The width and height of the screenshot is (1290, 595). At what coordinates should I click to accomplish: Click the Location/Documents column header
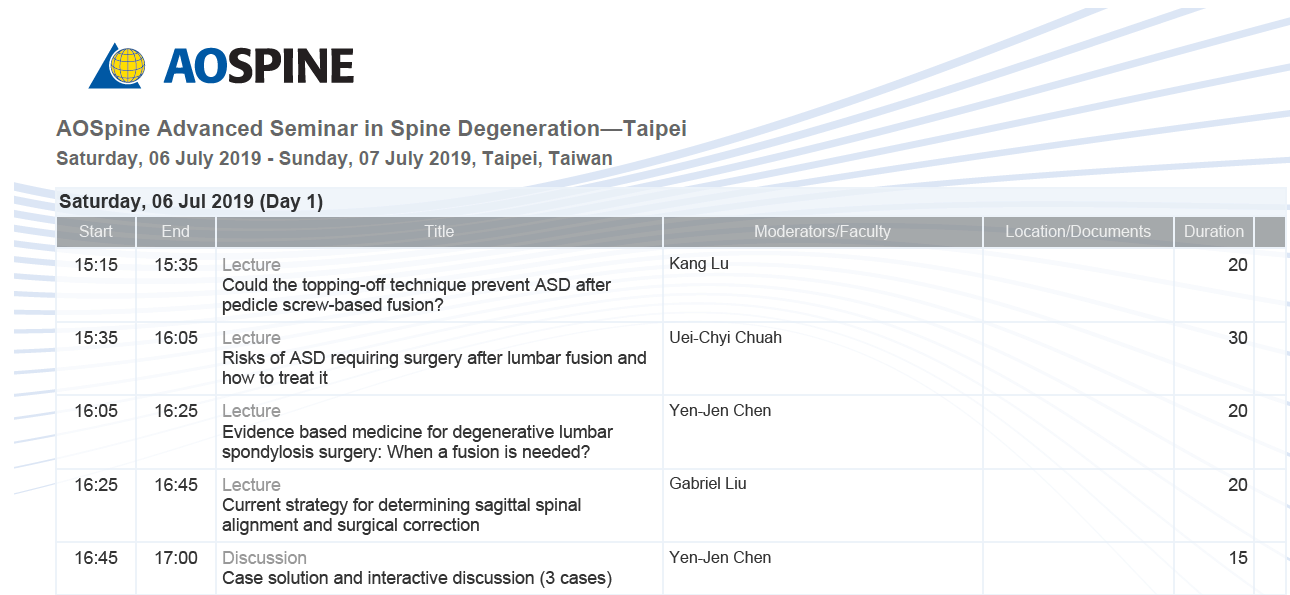point(1078,232)
